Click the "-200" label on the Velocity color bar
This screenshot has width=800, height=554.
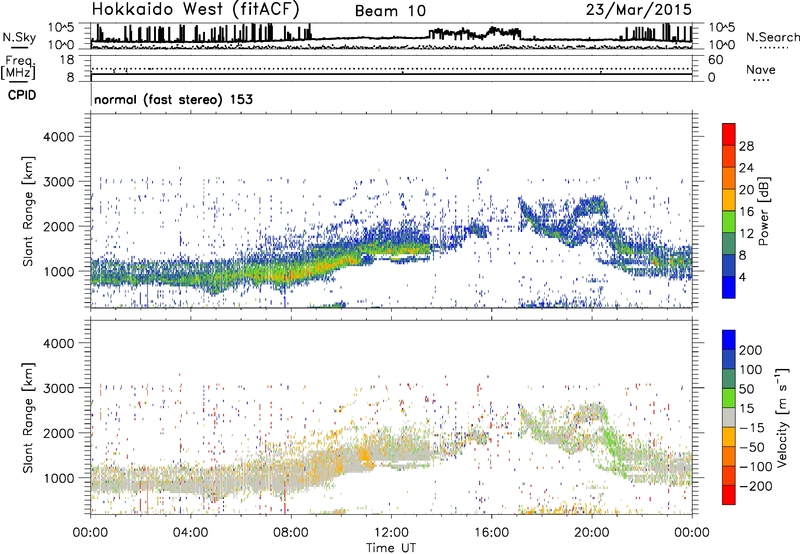[756, 486]
